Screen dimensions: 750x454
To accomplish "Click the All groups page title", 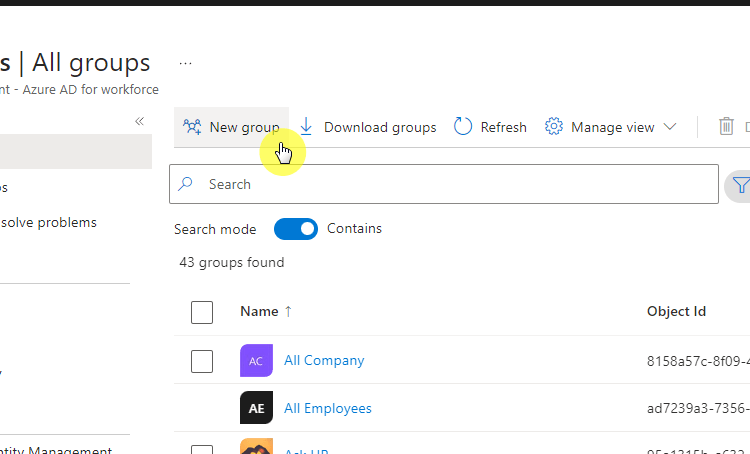I will click(x=91, y=63).
